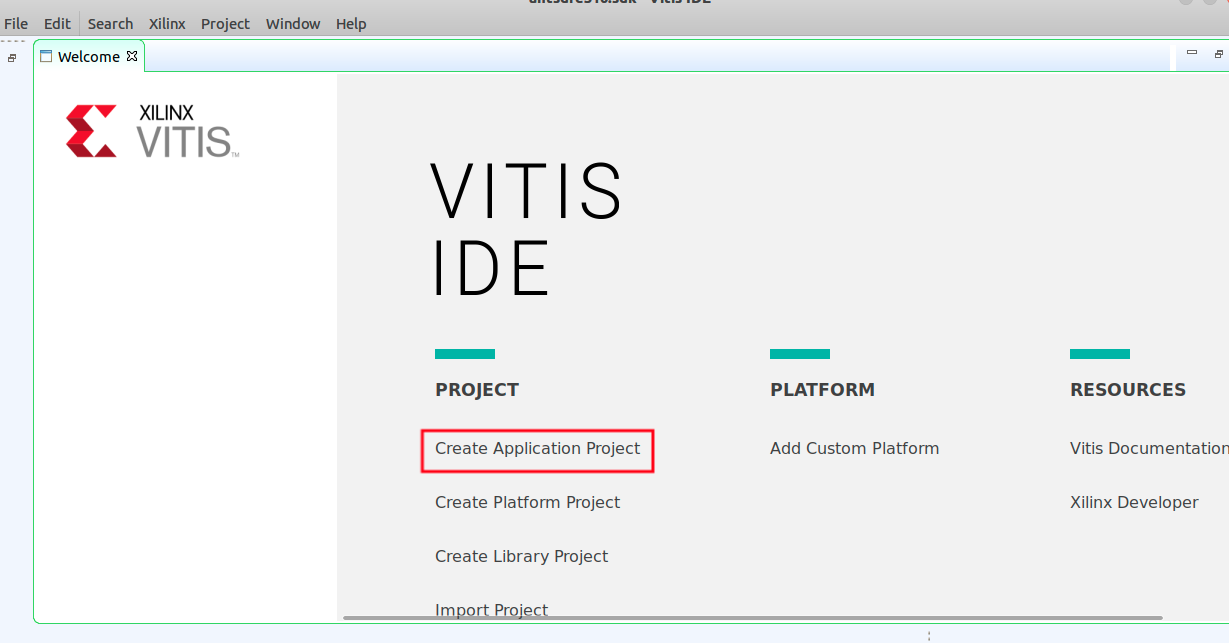Open the Project menu
Viewport: 1229px width, 643px height.
coord(225,23)
